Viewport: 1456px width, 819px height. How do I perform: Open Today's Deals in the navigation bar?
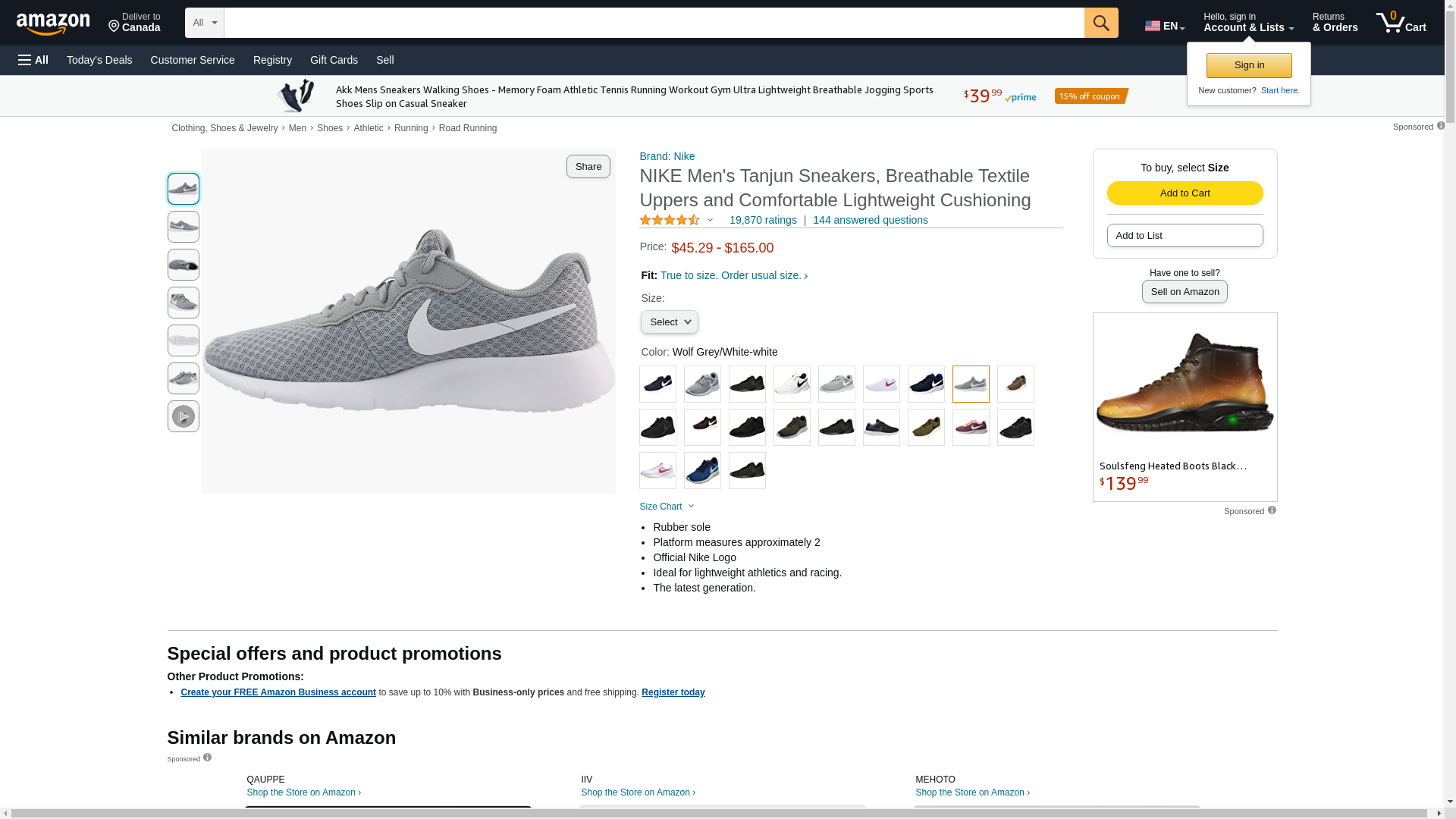99,60
